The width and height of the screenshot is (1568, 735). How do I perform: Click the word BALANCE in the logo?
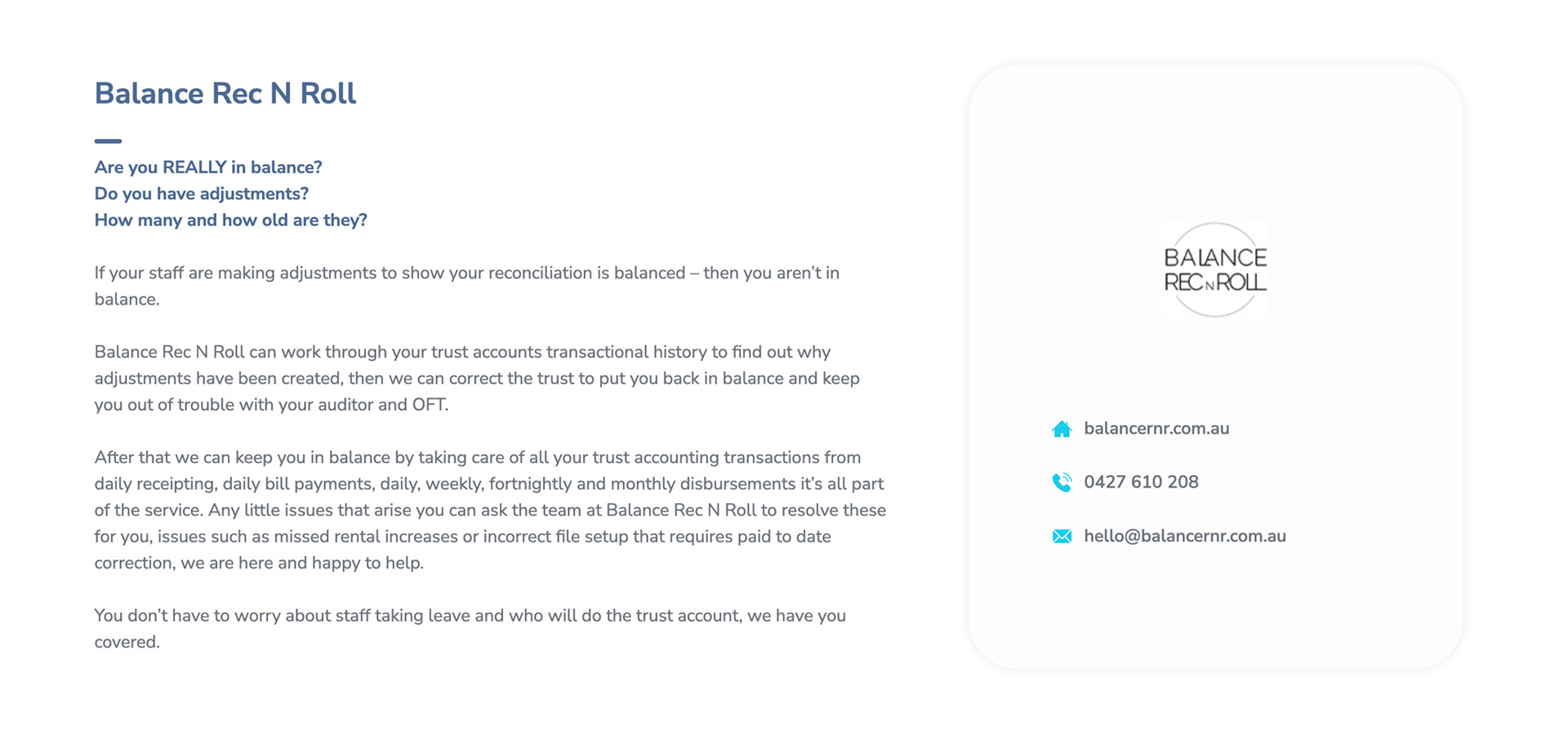click(1215, 257)
